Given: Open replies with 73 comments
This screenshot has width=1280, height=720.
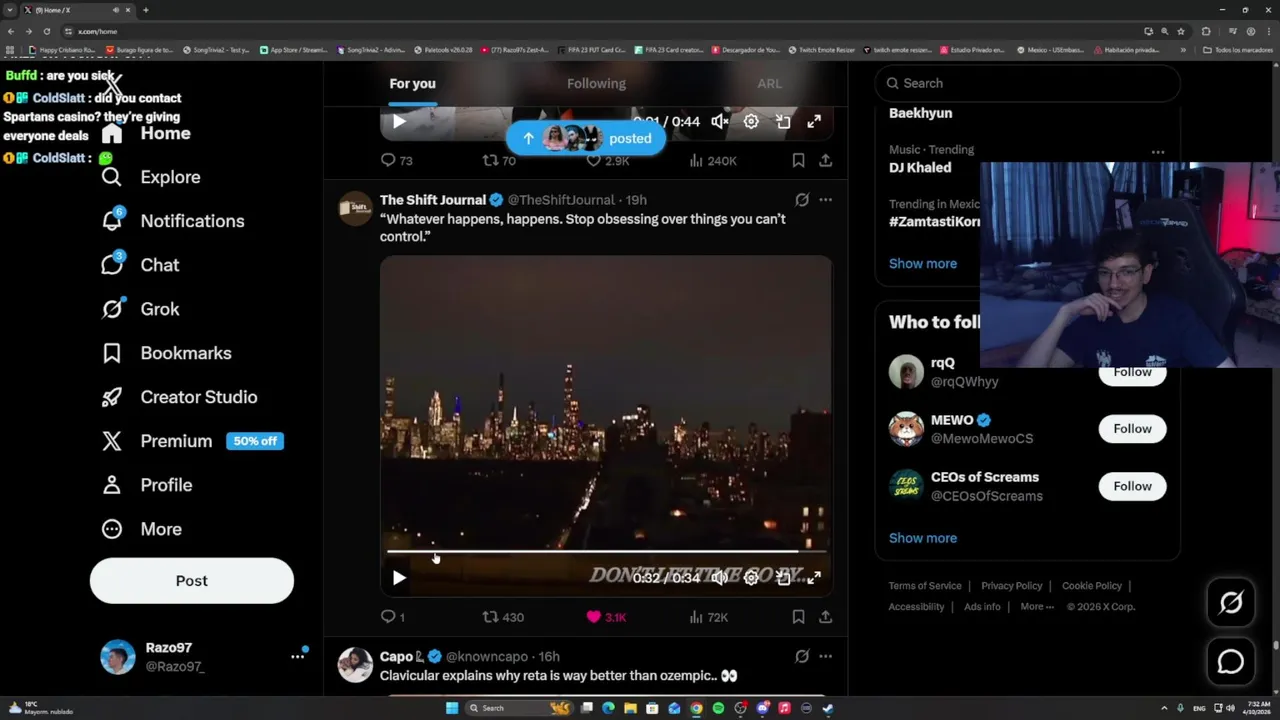Looking at the screenshot, I should point(397,160).
